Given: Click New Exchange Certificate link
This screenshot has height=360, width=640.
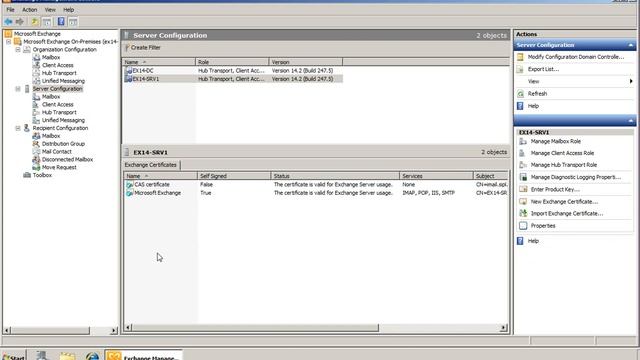Looking at the screenshot, I should click(564, 202).
